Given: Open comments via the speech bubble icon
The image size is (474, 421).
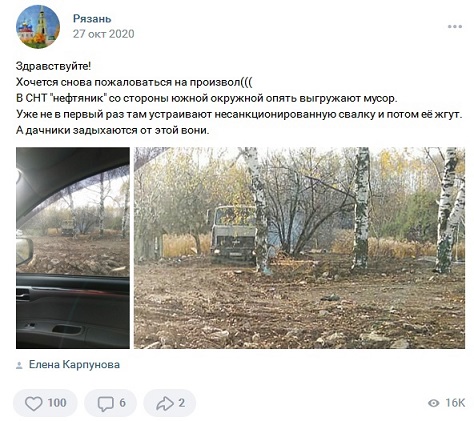Looking at the screenshot, I should 106,403.
